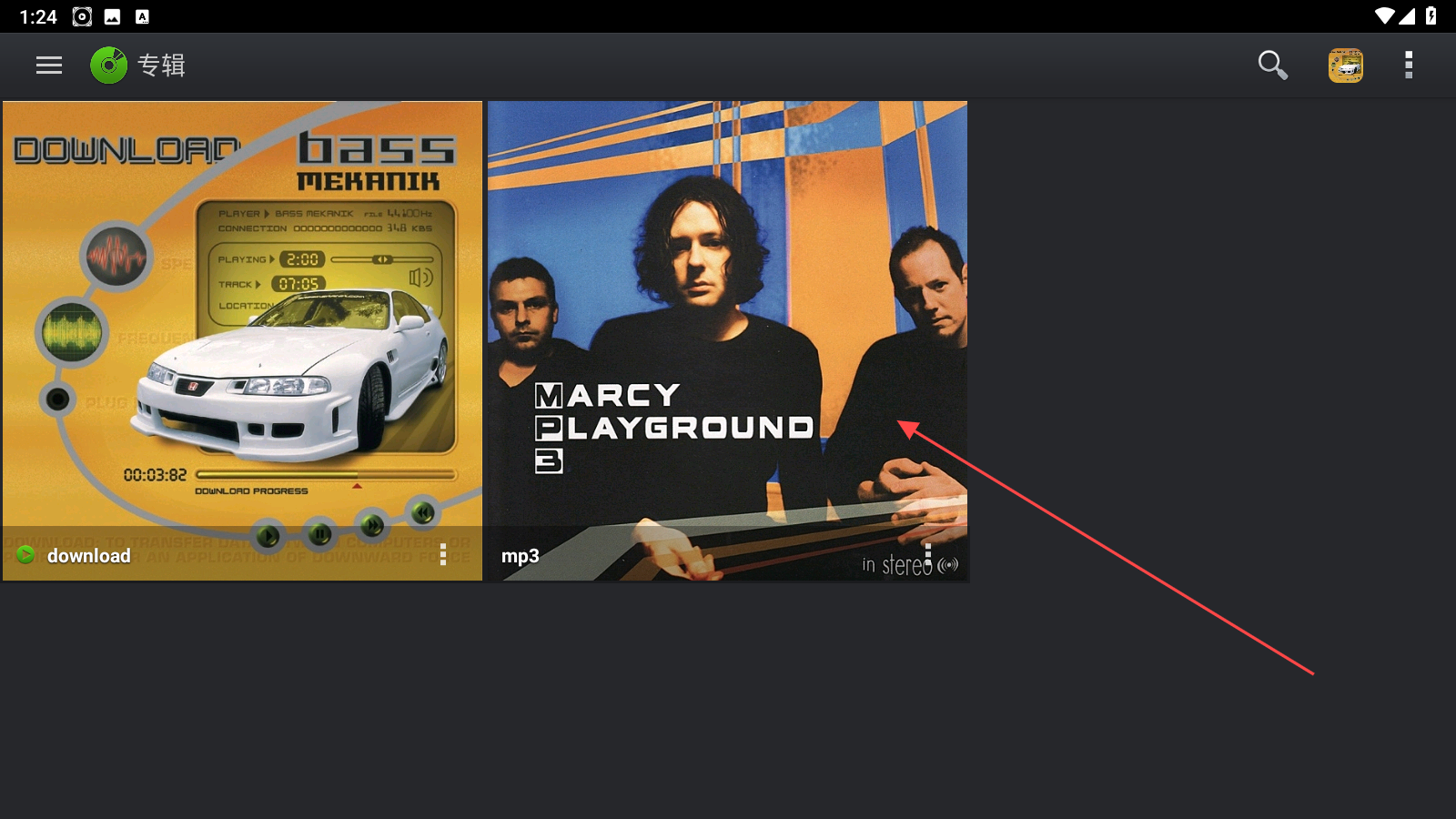Select the download album title label
This screenshot has width=1456, height=819.
[x=88, y=555]
